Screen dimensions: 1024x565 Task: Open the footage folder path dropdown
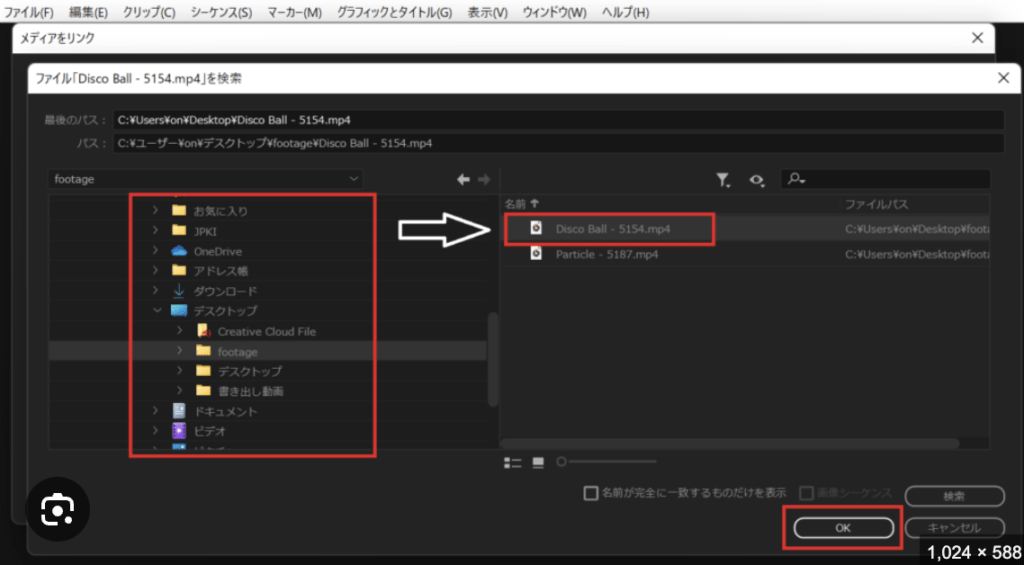[354, 179]
